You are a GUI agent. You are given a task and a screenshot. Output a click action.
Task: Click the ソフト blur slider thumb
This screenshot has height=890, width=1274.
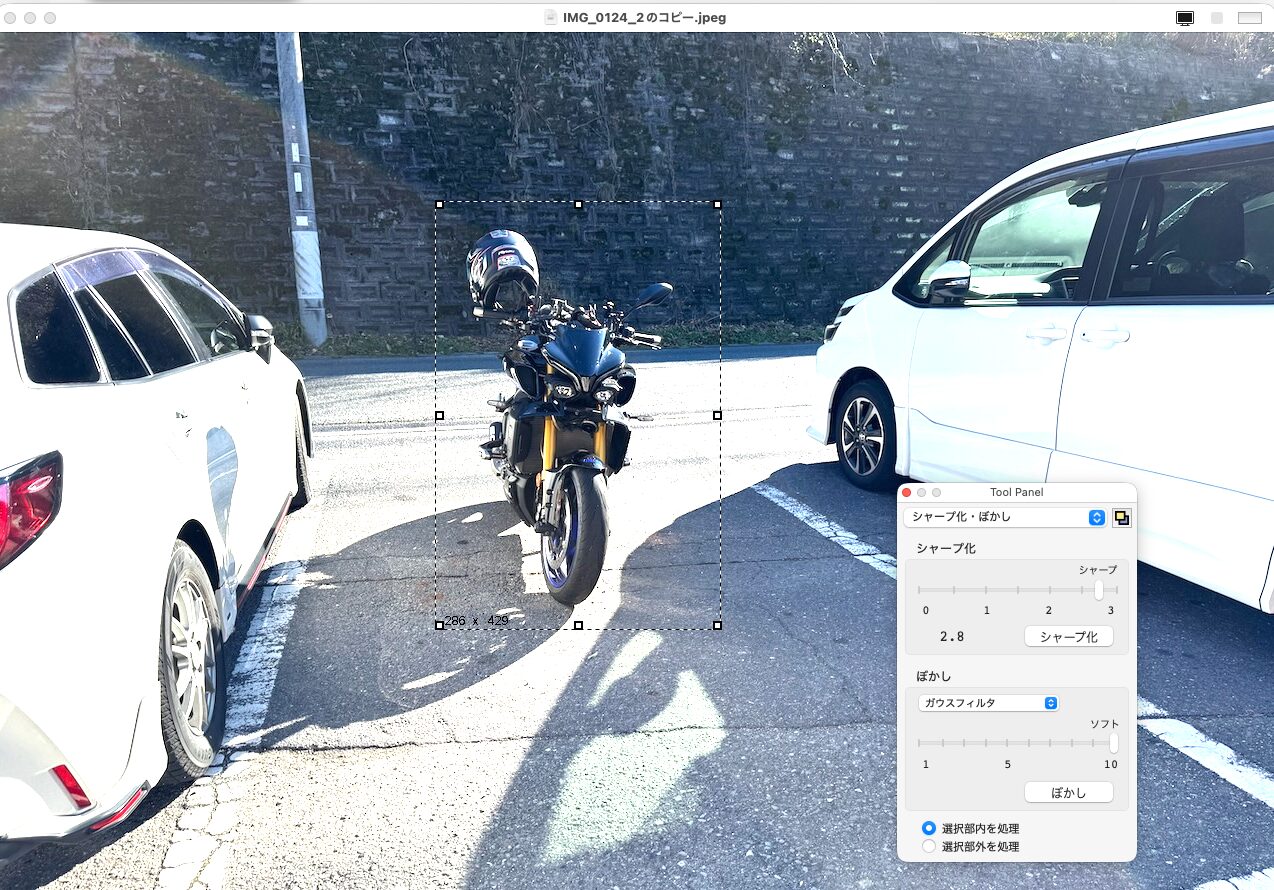coord(1113,743)
